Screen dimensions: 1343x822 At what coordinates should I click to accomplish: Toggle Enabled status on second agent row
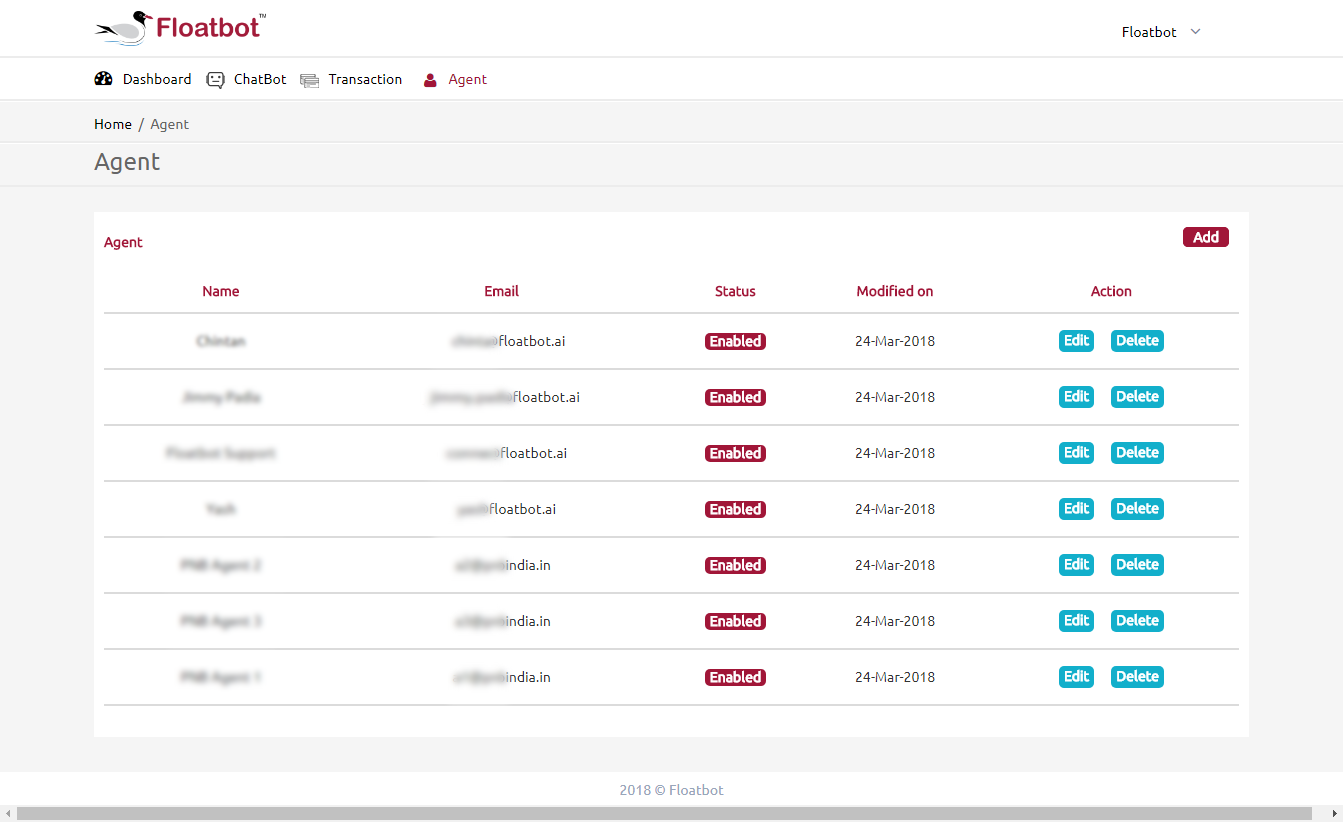tap(735, 397)
